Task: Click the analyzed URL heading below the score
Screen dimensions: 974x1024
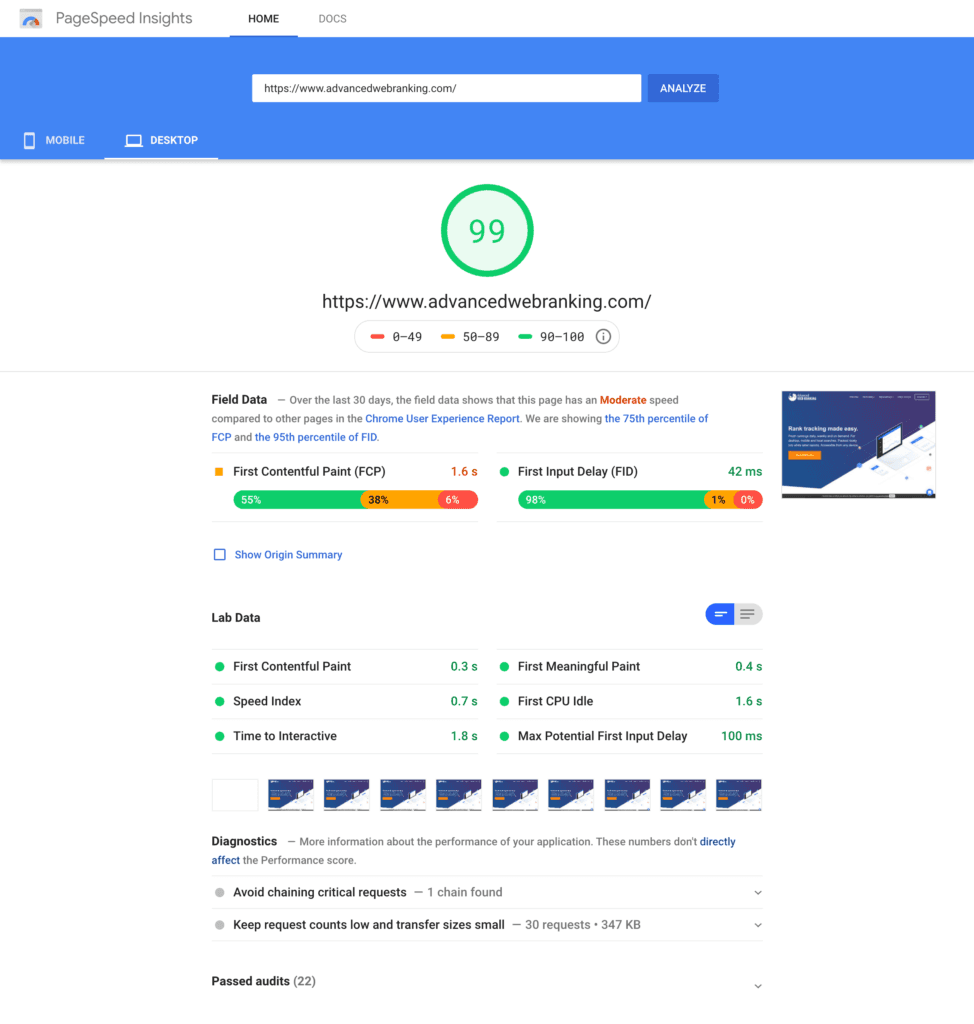Action: (487, 302)
